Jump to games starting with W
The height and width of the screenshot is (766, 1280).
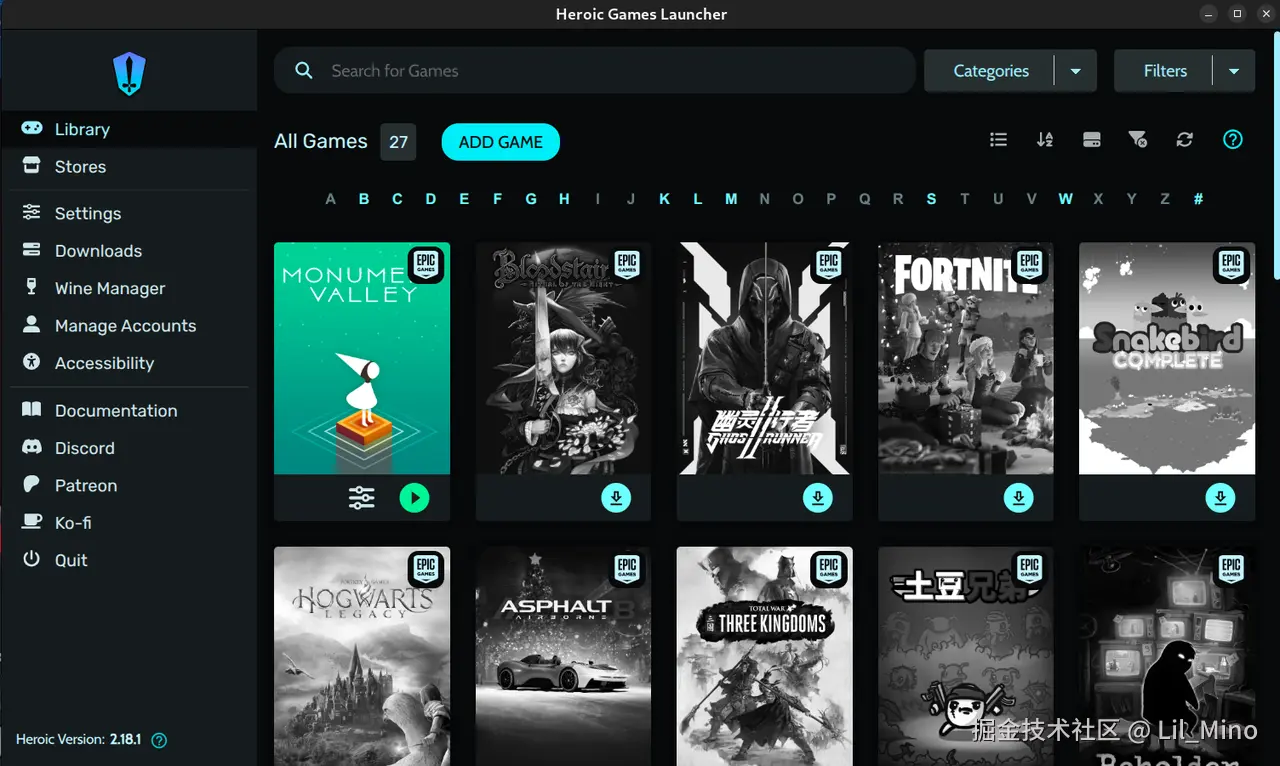tap(1065, 199)
